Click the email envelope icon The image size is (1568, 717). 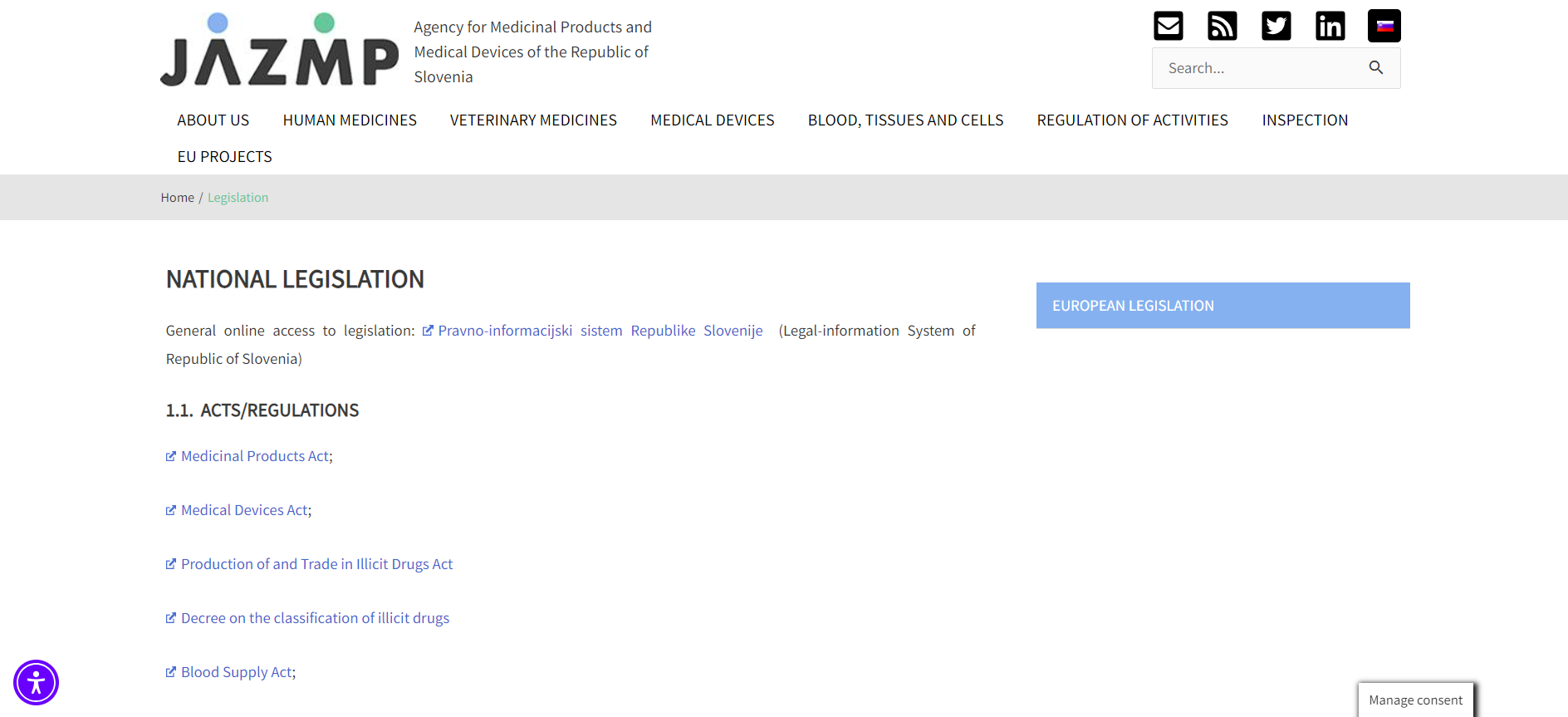click(1168, 26)
